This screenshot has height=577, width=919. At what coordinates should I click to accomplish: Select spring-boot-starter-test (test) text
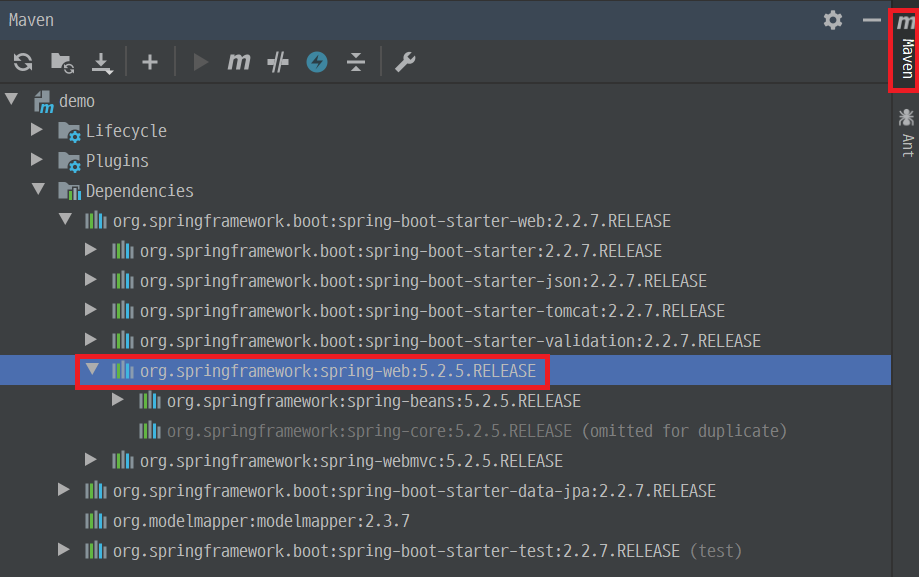pyautogui.click(x=427, y=551)
